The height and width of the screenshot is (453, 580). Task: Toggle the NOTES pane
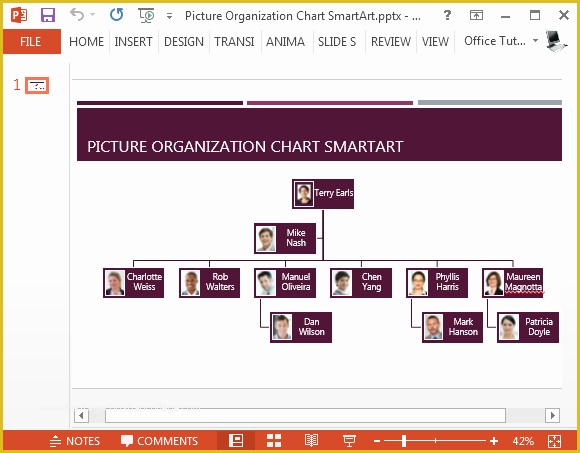[75, 441]
